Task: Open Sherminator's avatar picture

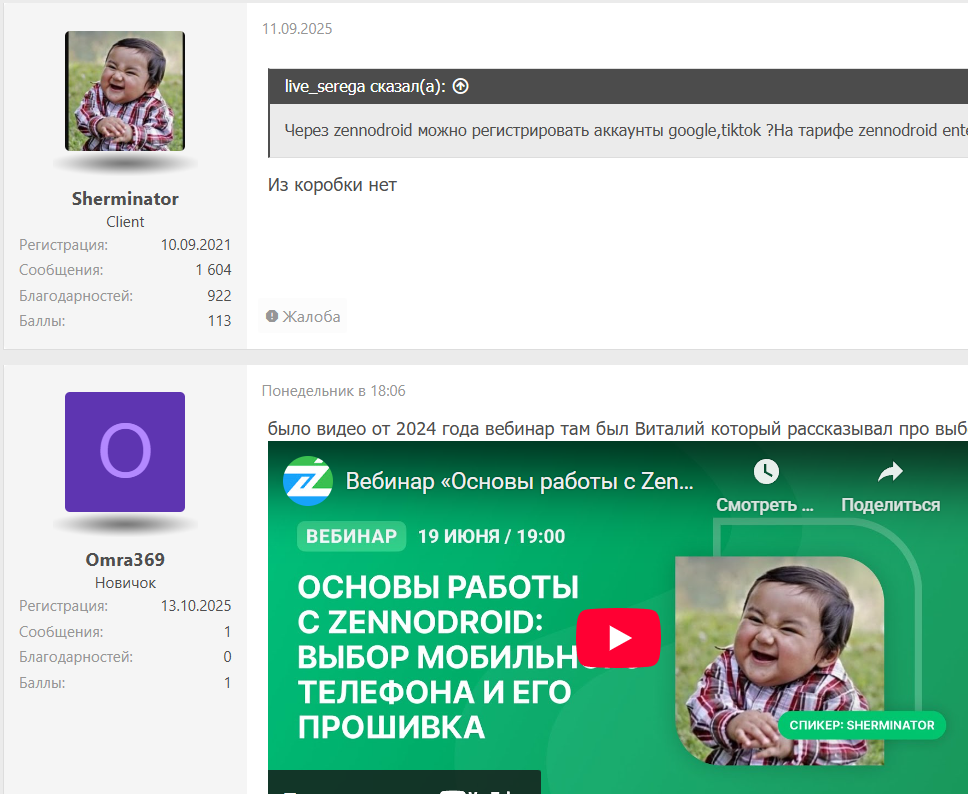Action: click(125, 91)
